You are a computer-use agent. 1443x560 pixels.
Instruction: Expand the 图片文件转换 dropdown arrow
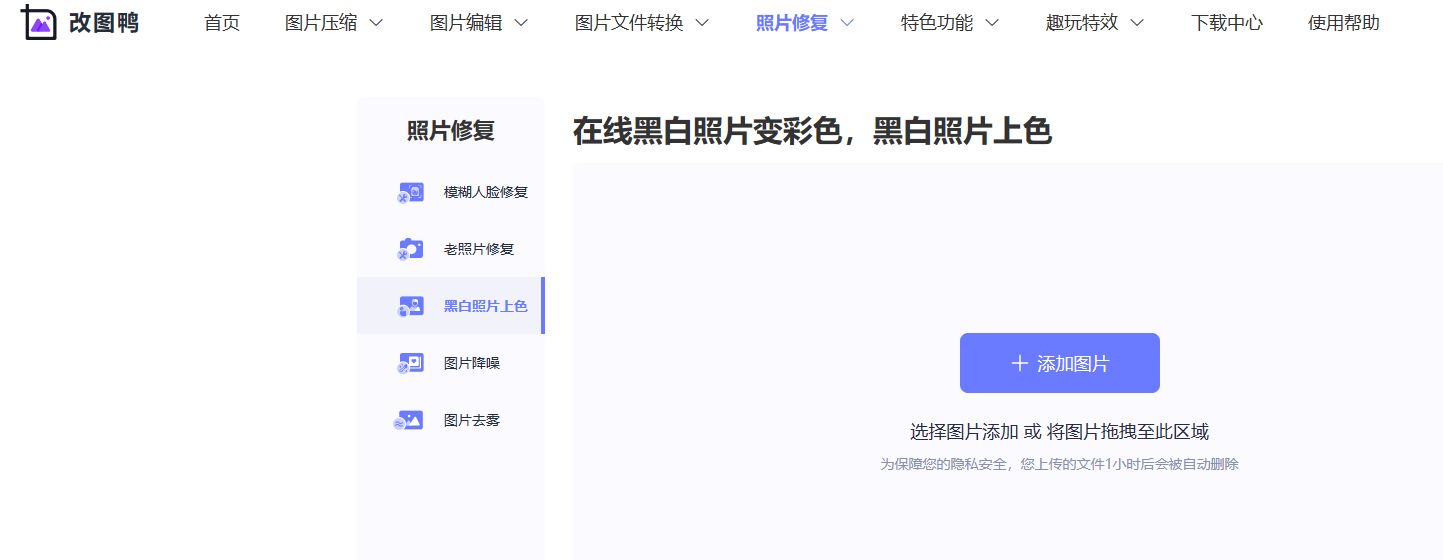(x=702, y=23)
